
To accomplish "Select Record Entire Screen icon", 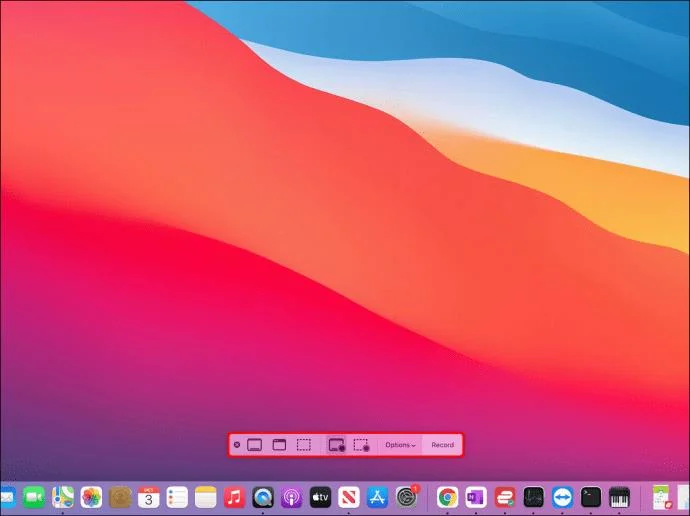I will click(337, 445).
